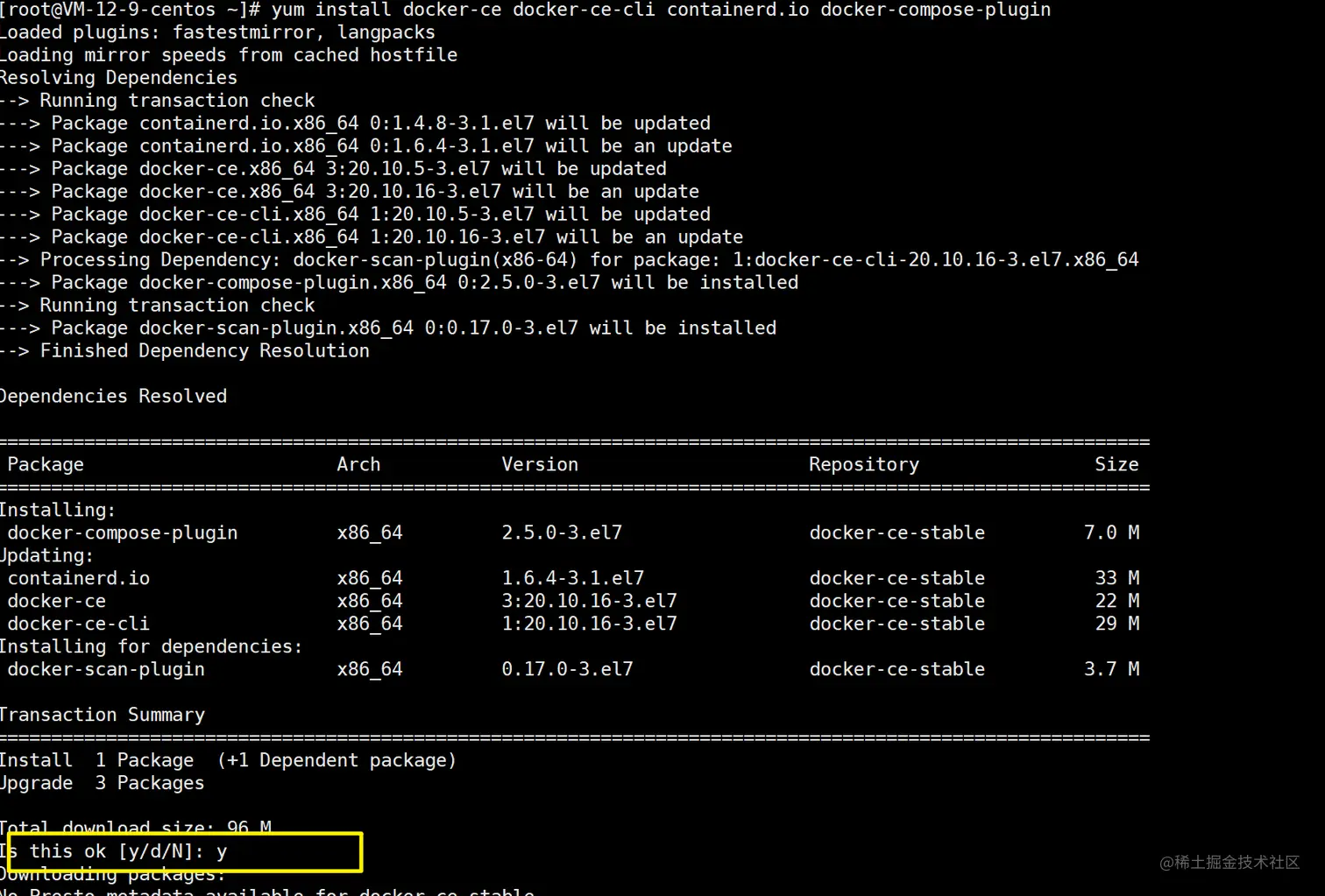1325x896 pixels.
Task: Click the 22 M size value
Action: [1117, 602]
